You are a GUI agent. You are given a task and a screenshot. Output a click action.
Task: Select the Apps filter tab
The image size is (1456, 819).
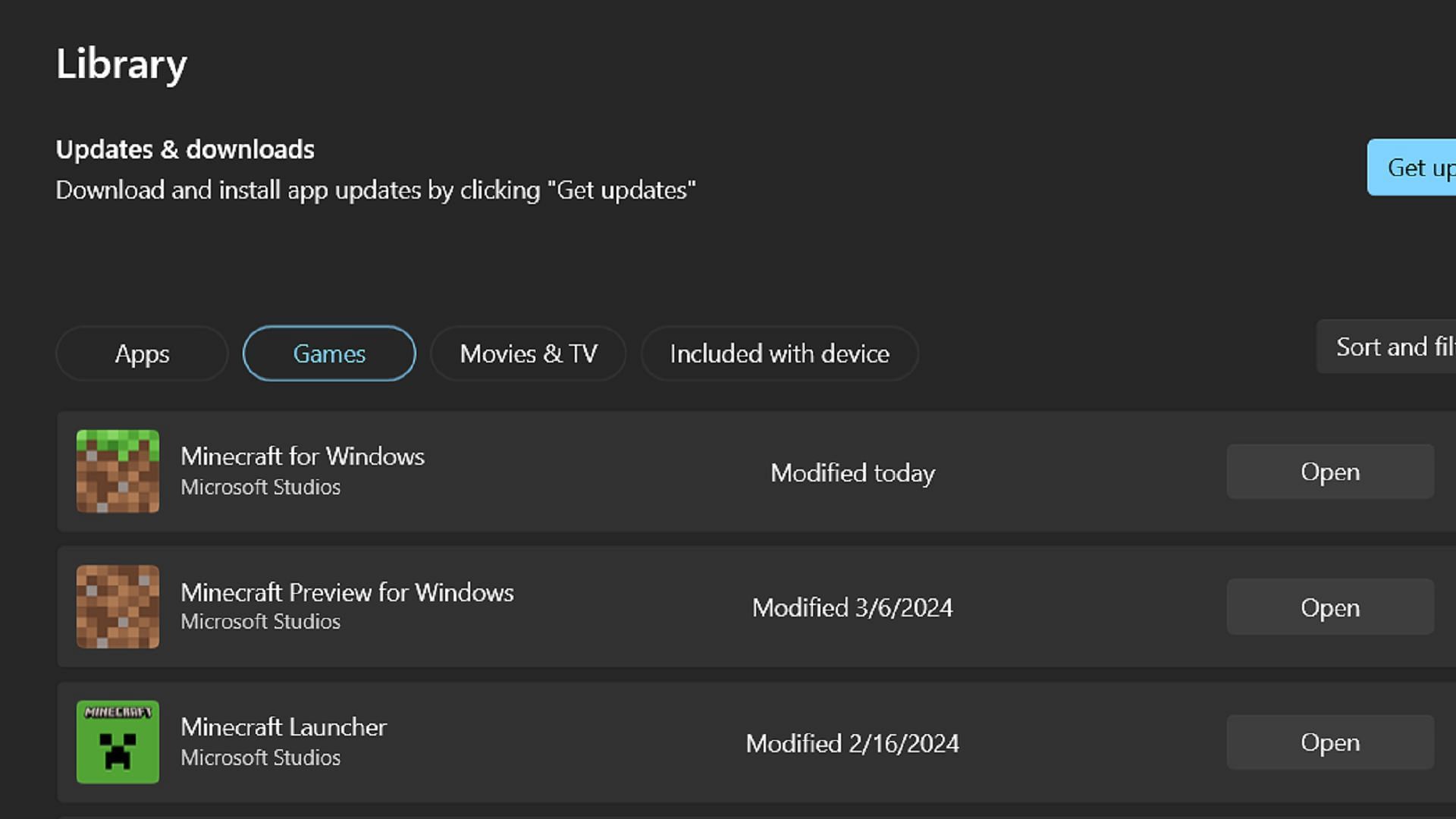point(141,354)
